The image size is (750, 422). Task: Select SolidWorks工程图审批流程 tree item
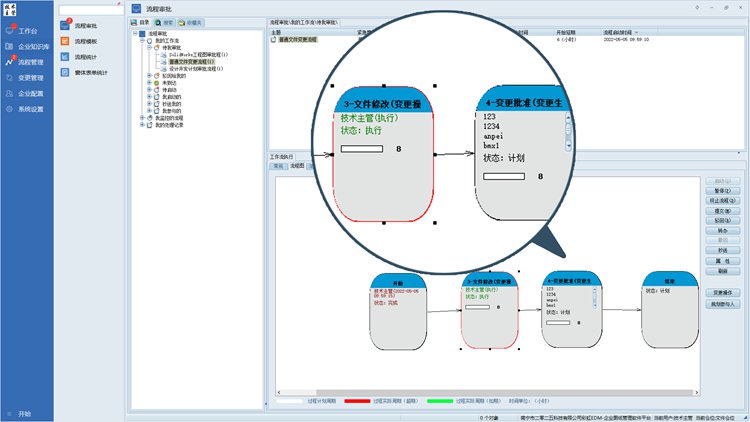point(198,54)
